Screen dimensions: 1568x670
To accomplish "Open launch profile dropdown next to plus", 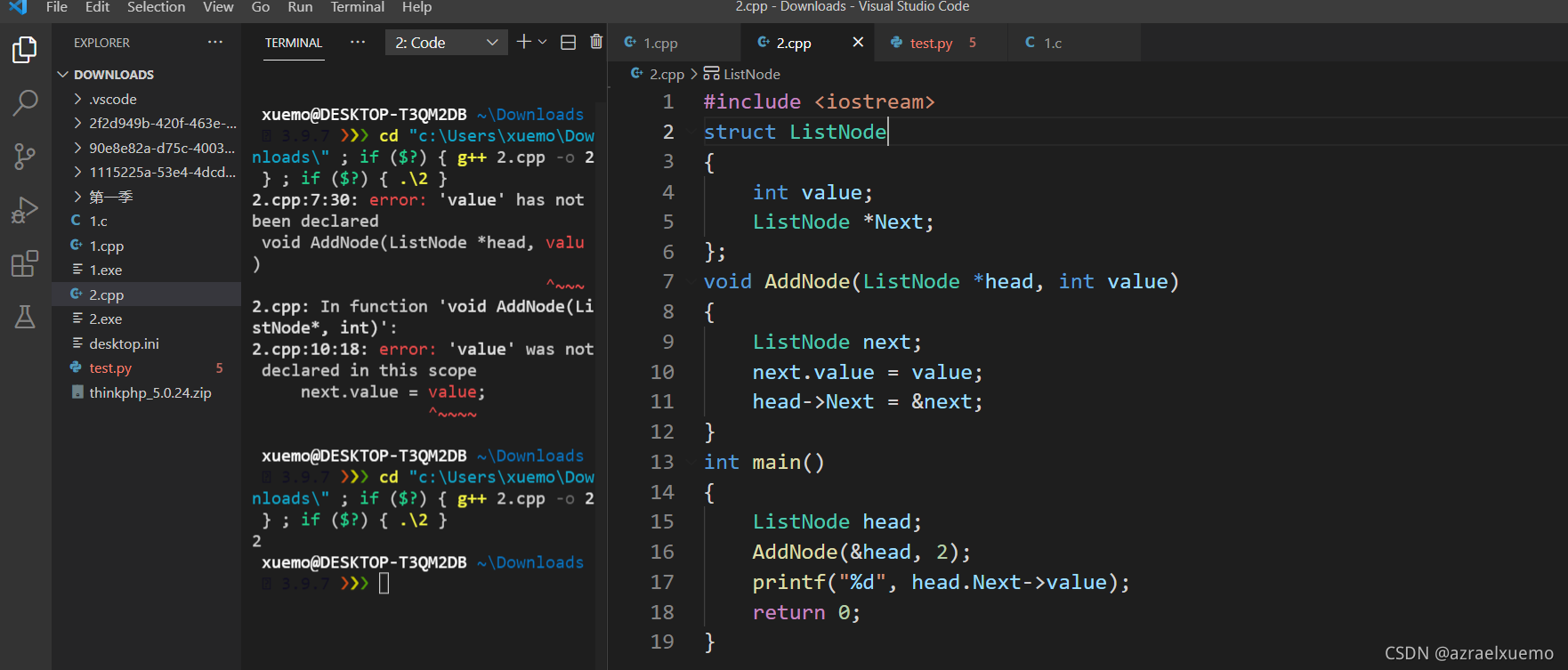I will [543, 42].
